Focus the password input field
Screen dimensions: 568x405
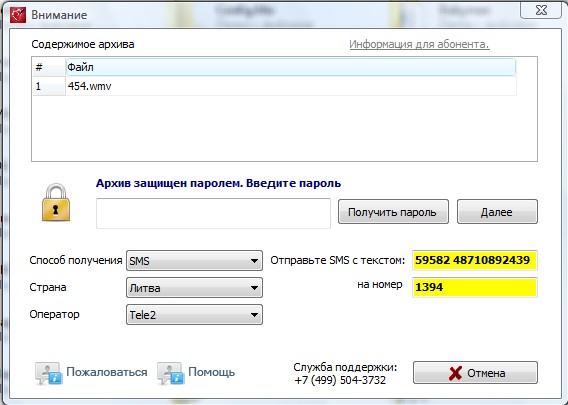(213, 213)
